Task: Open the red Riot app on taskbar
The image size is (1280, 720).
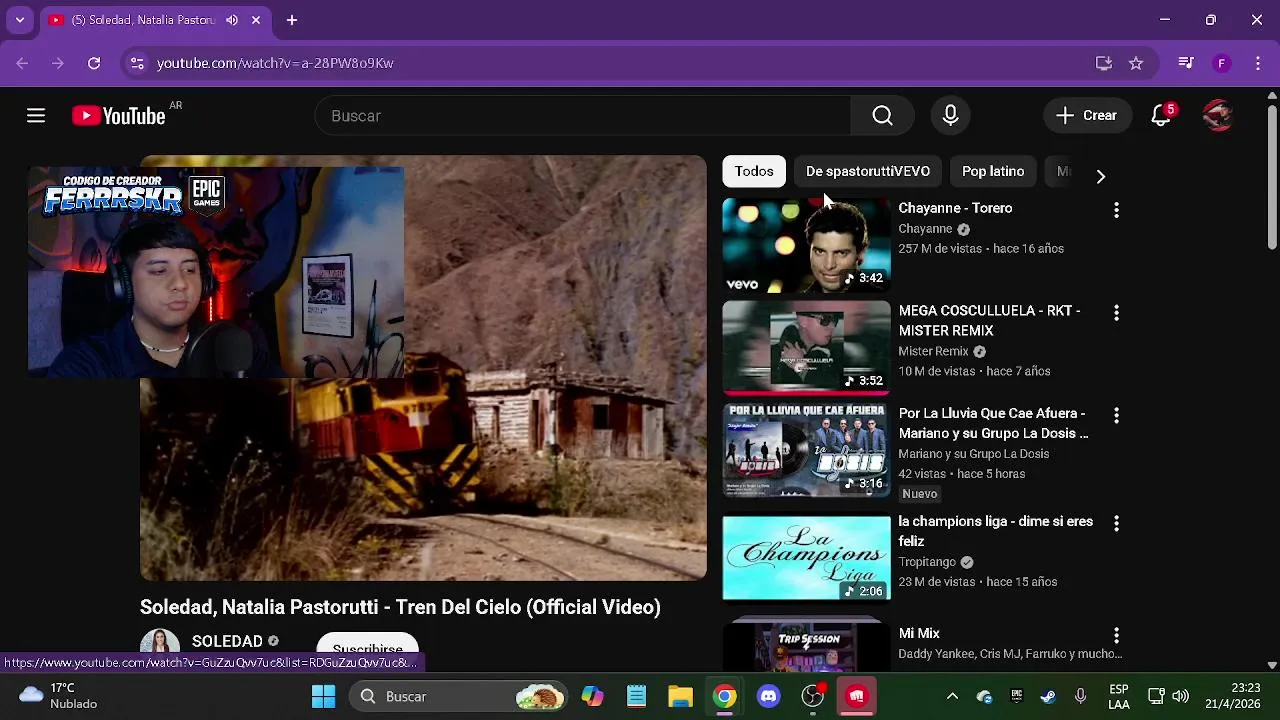Action: tap(857, 696)
